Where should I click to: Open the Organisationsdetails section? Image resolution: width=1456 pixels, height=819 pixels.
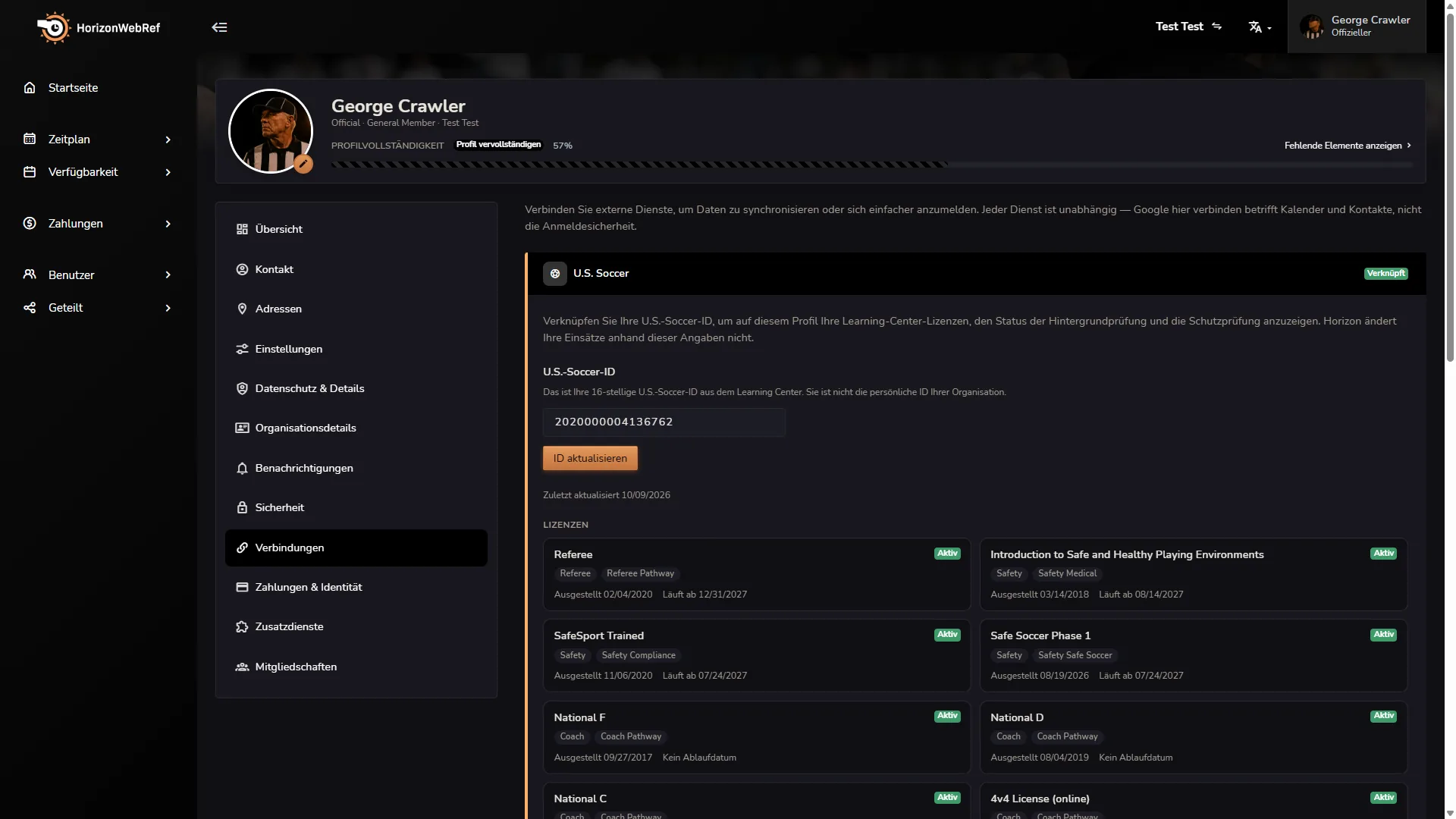tap(356, 428)
